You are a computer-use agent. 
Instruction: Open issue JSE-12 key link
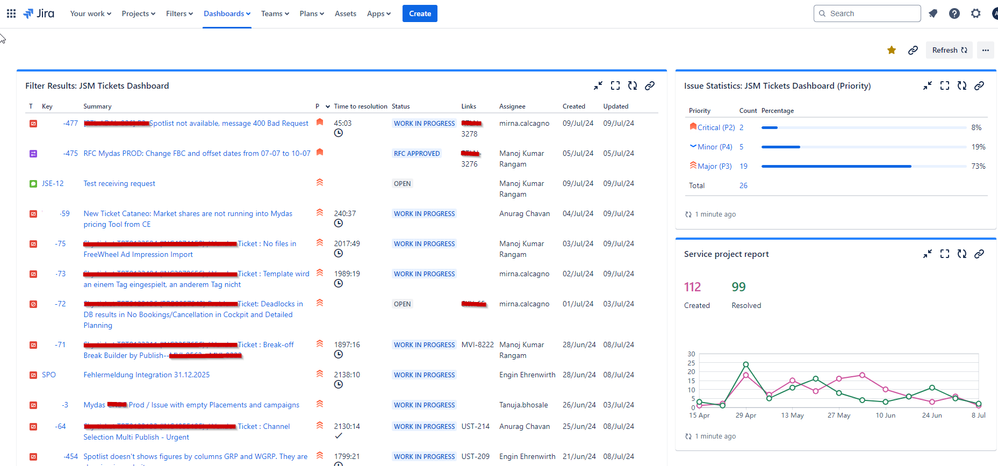(52, 183)
